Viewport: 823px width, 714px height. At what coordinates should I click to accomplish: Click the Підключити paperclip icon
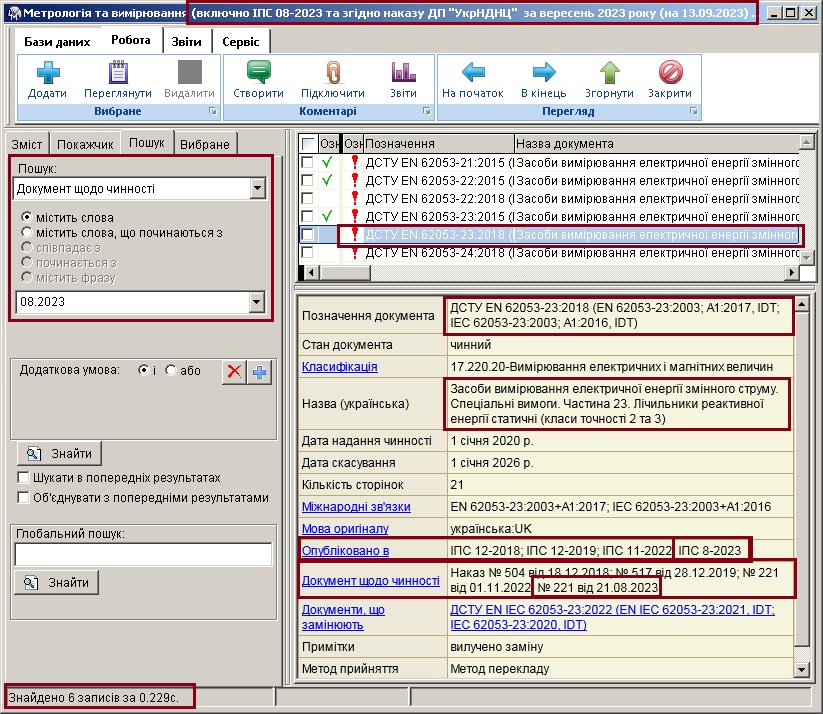(x=333, y=72)
